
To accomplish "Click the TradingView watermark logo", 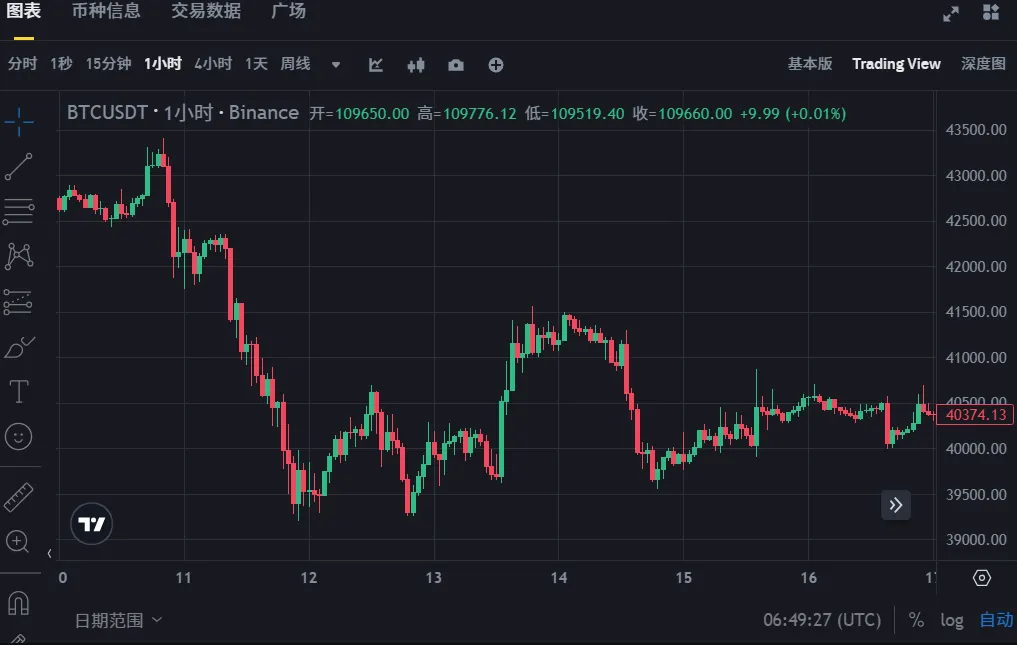I will coord(91,524).
